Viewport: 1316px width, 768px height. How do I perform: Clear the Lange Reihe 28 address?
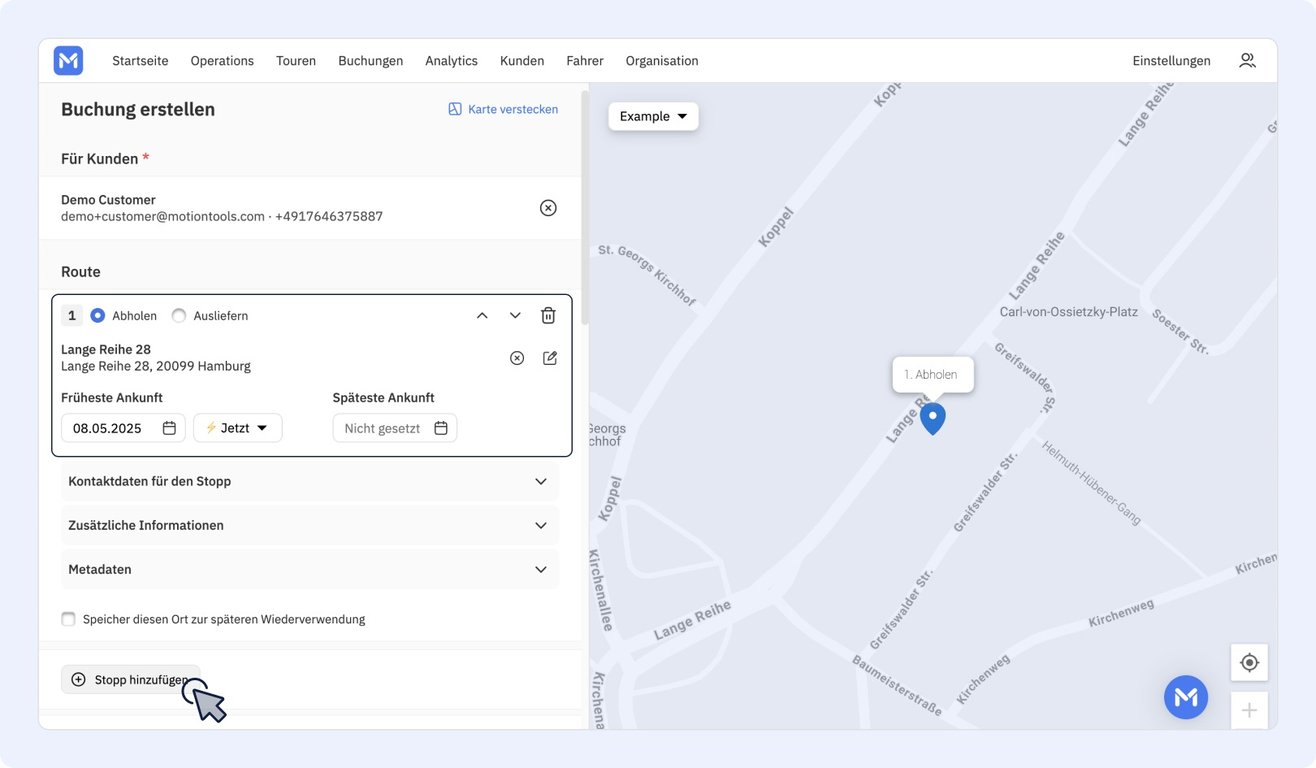517,358
